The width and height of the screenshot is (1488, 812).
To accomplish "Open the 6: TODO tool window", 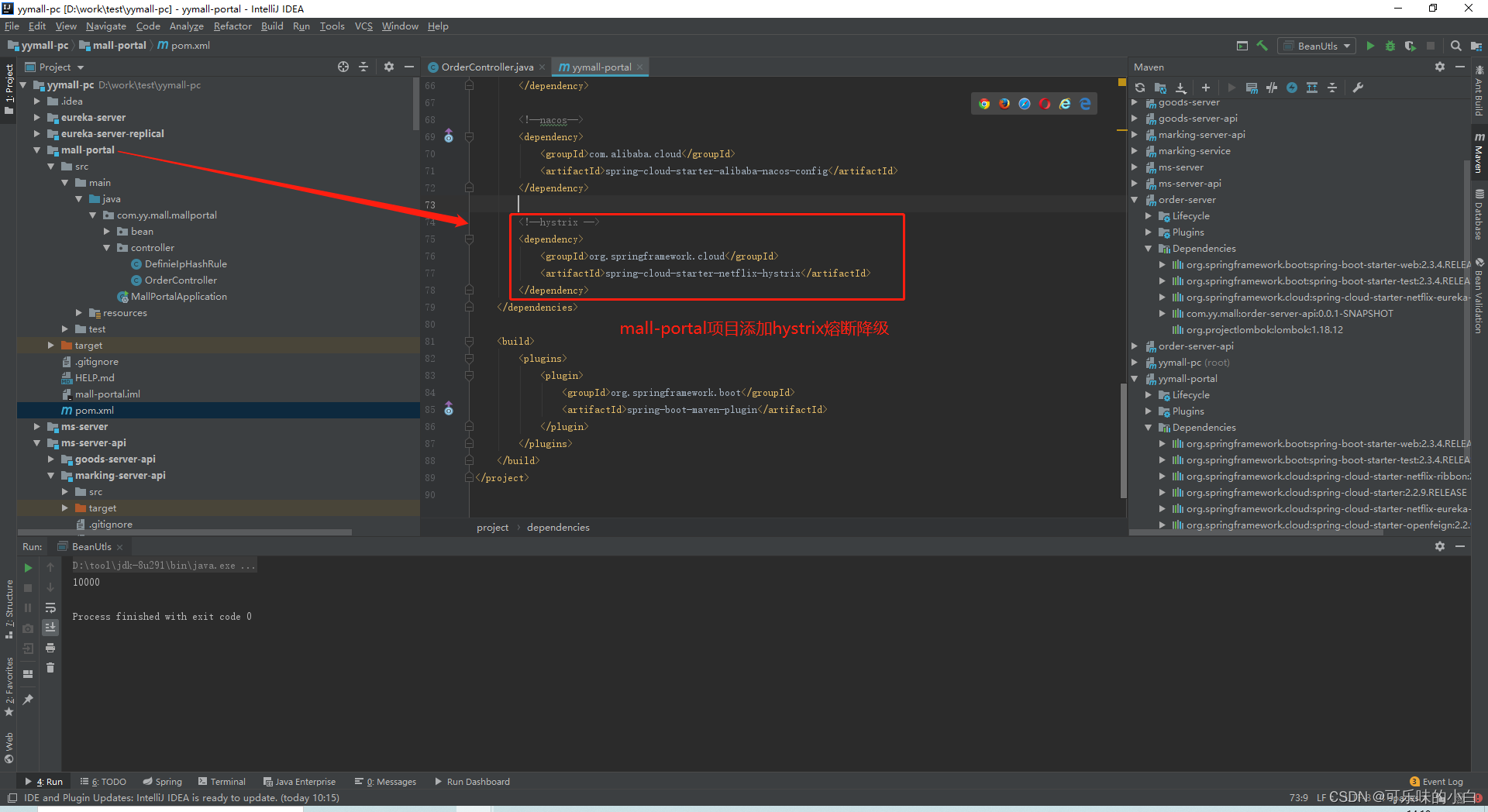I will click(103, 782).
